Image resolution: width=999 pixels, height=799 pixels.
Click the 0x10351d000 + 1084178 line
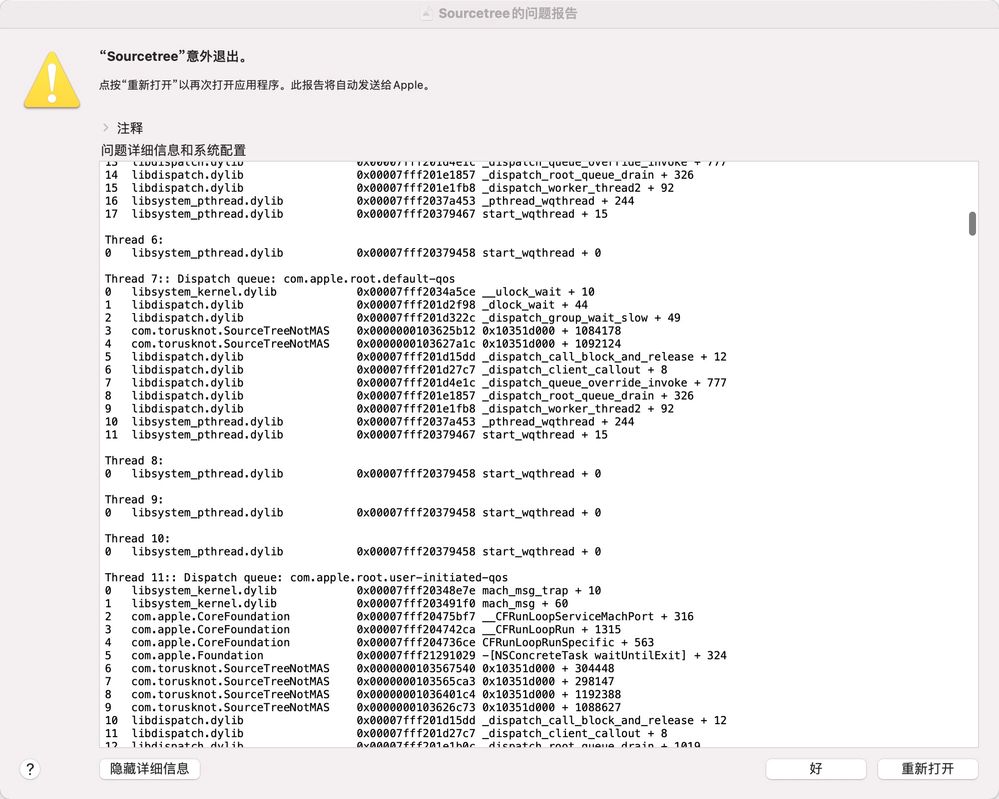point(363,331)
